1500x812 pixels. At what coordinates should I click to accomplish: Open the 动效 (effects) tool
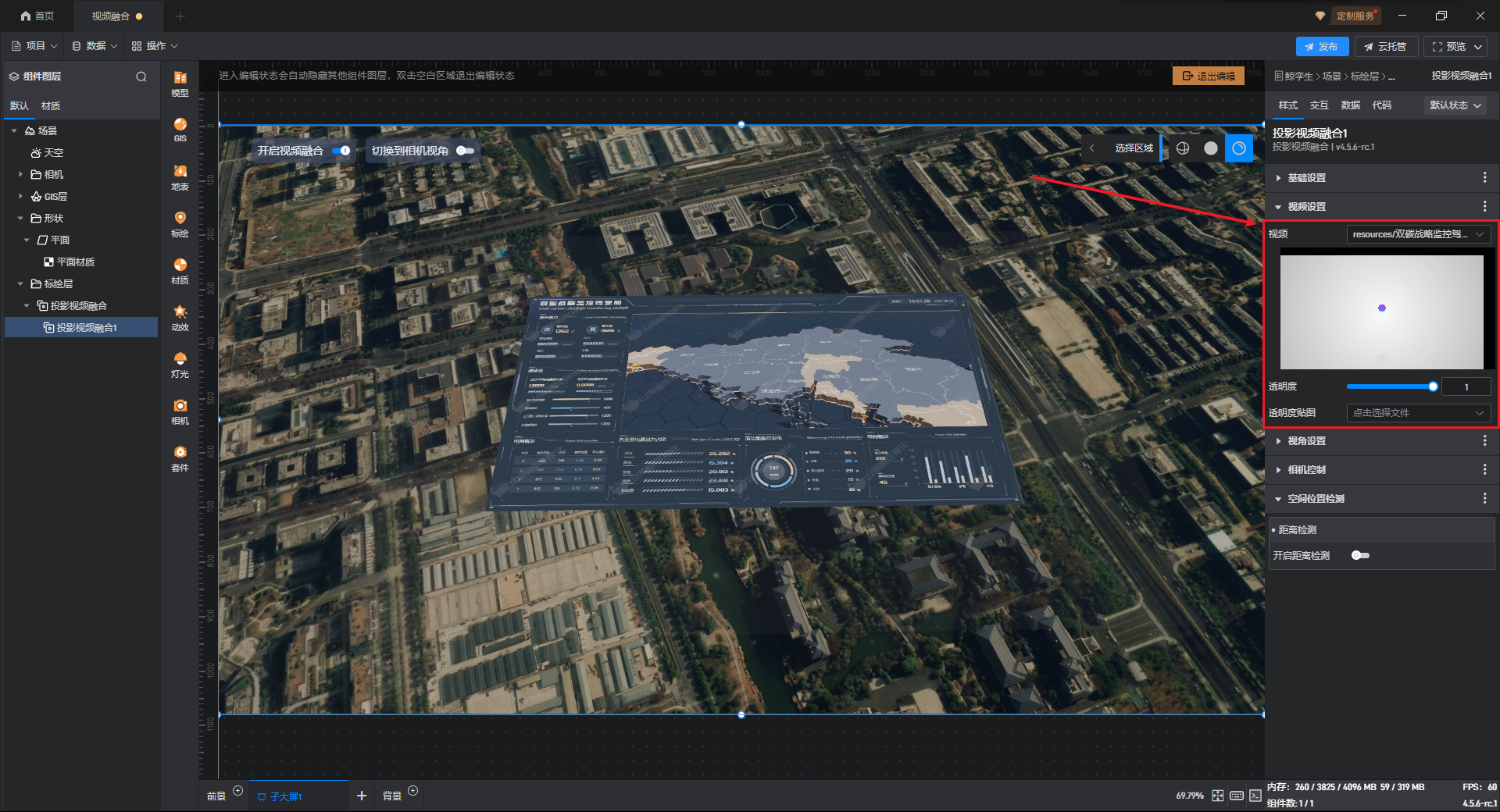click(x=180, y=317)
